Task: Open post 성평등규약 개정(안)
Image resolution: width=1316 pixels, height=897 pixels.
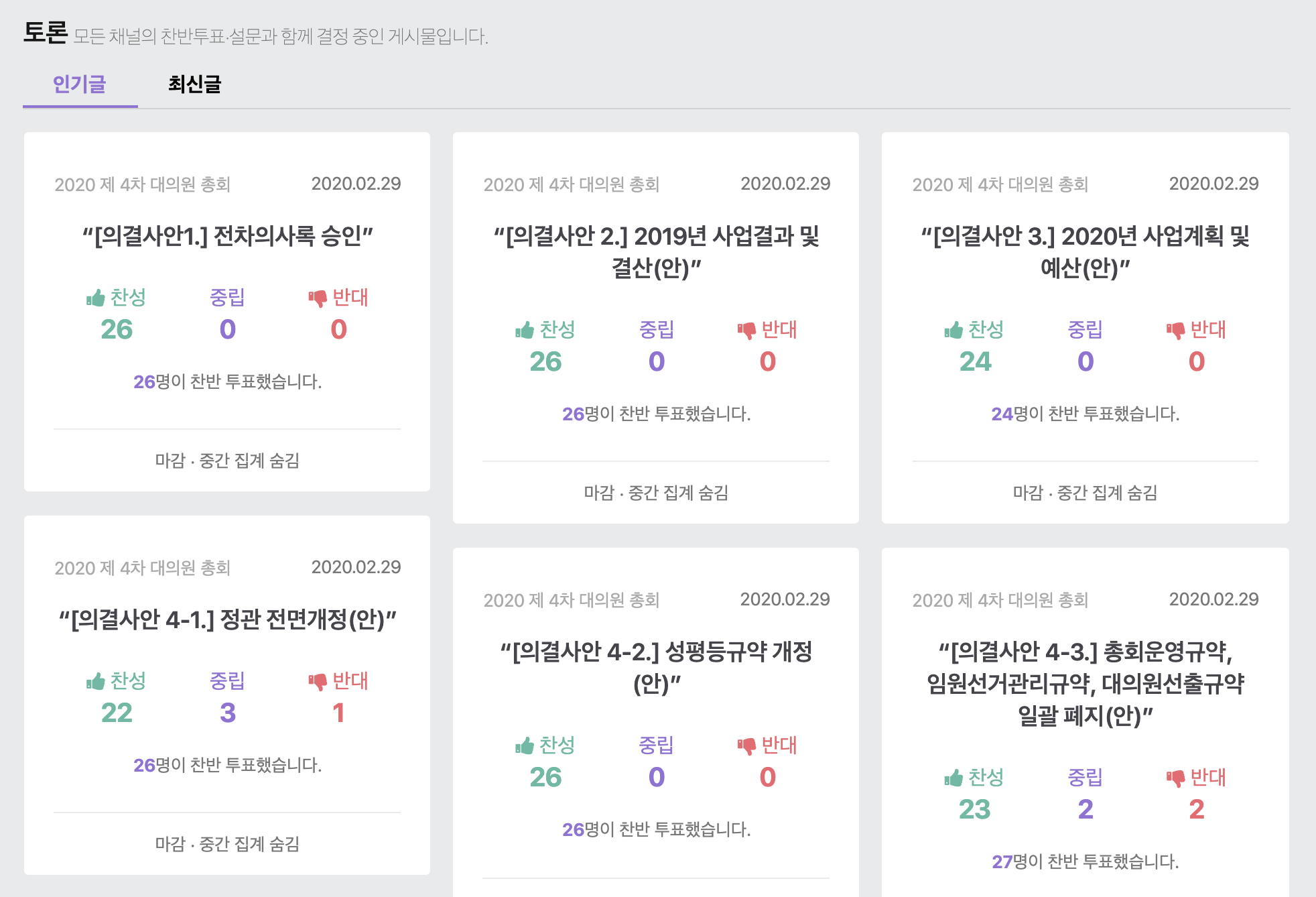Action: (x=656, y=668)
